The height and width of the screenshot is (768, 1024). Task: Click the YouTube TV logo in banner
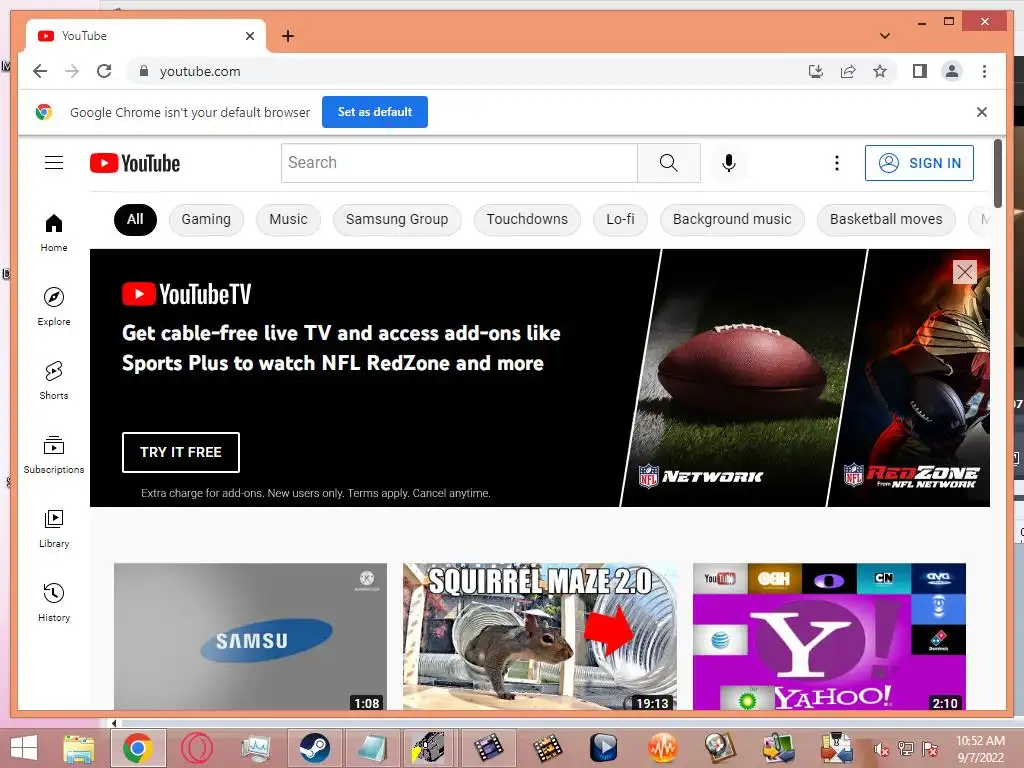pos(187,294)
